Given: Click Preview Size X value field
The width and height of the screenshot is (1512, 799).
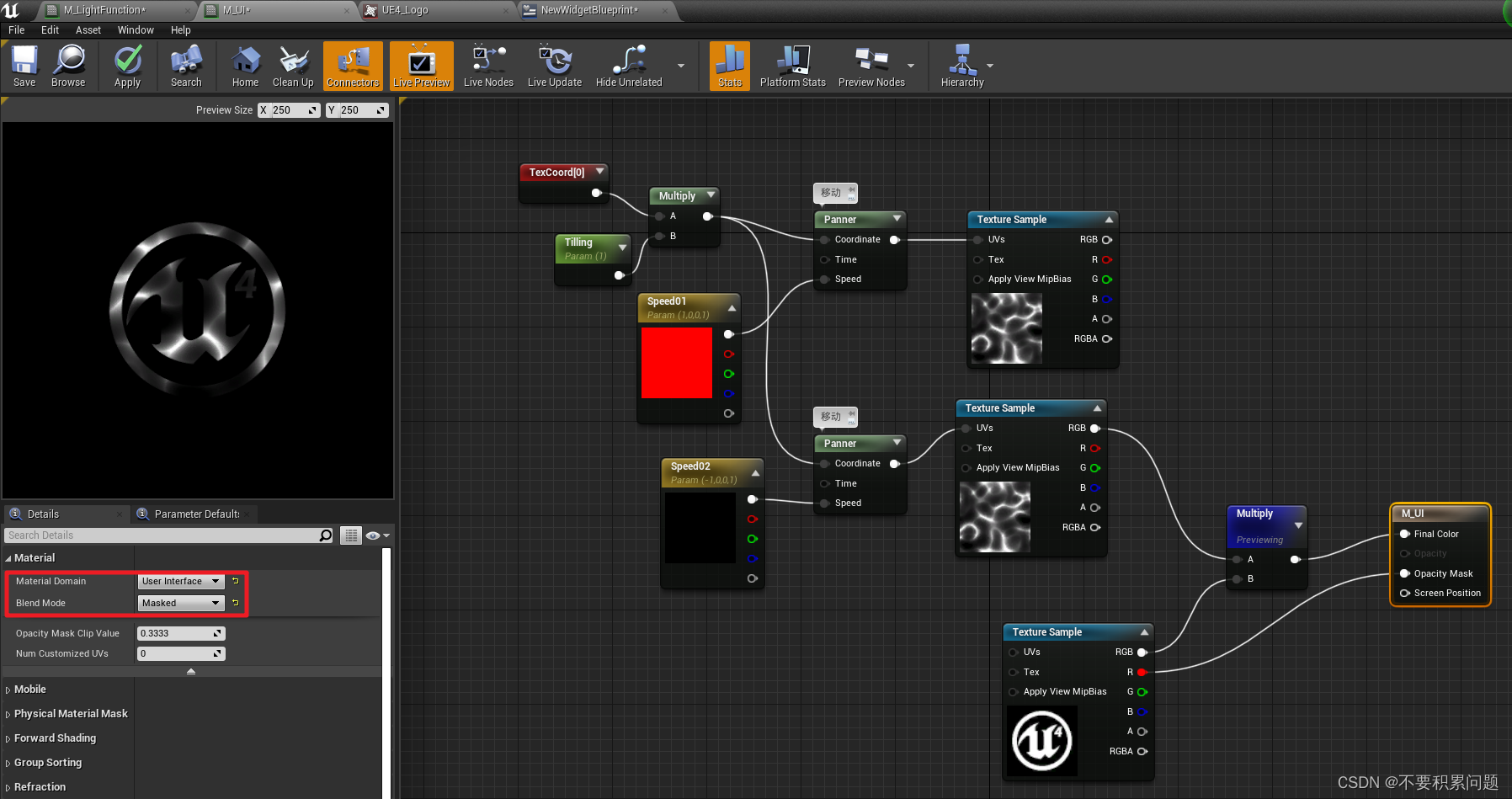Looking at the screenshot, I should point(288,110).
